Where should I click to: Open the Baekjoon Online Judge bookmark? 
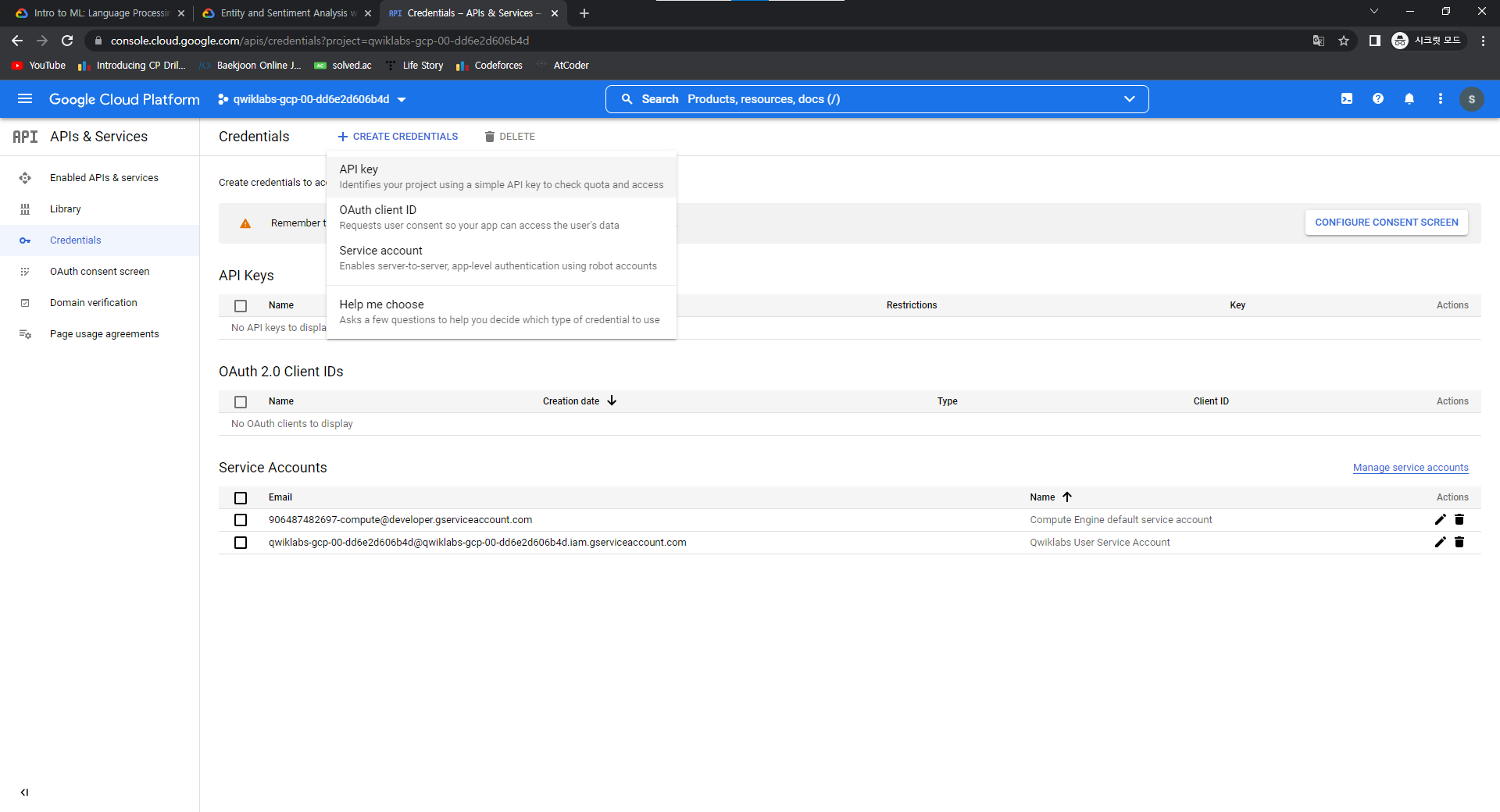click(x=250, y=66)
